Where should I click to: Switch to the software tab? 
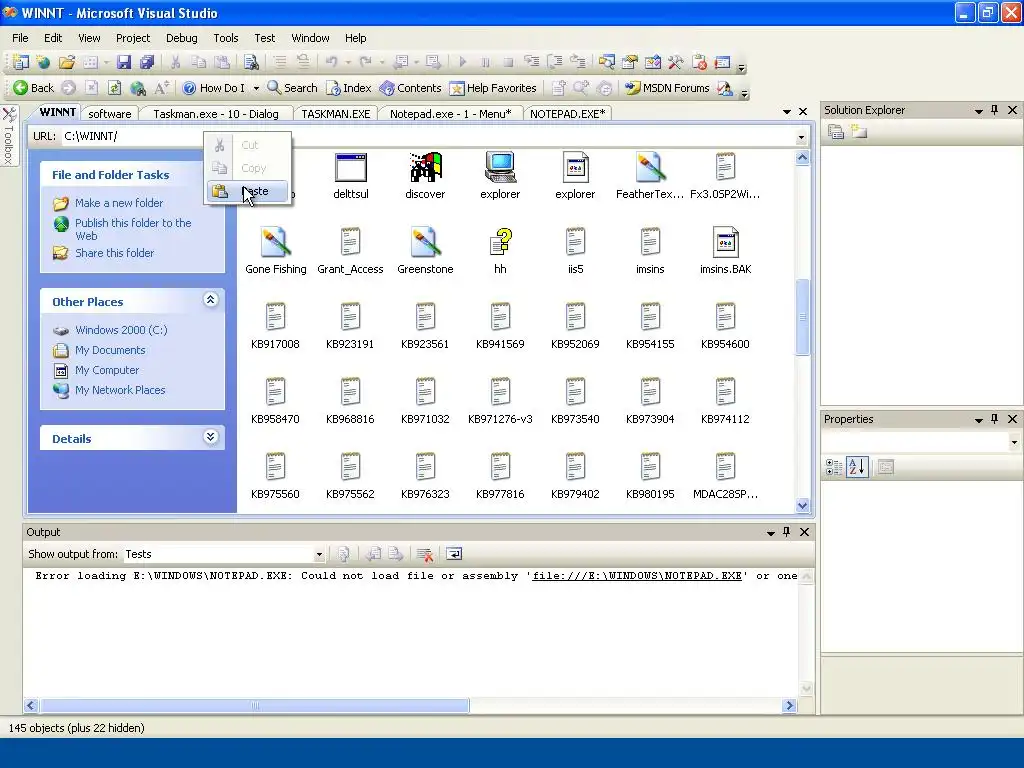click(110, 114)
